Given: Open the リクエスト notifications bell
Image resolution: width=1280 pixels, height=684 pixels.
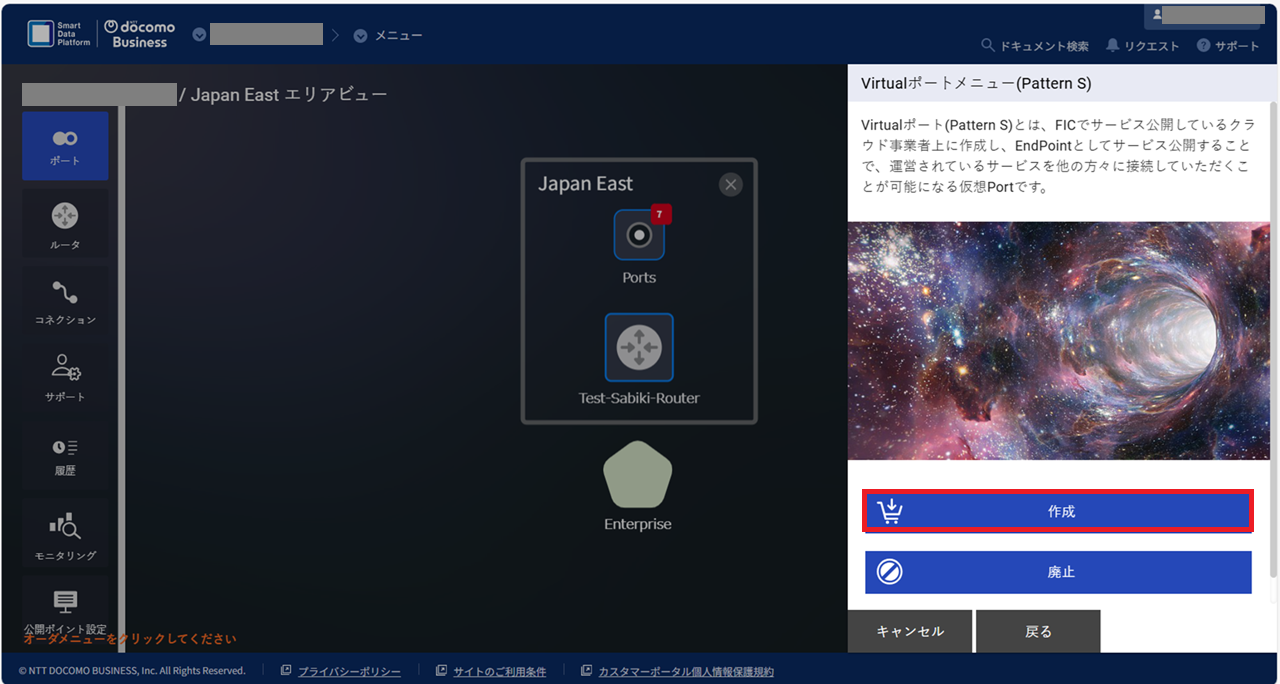Looking at the screenshot, I should click(x=1142, y=46).
